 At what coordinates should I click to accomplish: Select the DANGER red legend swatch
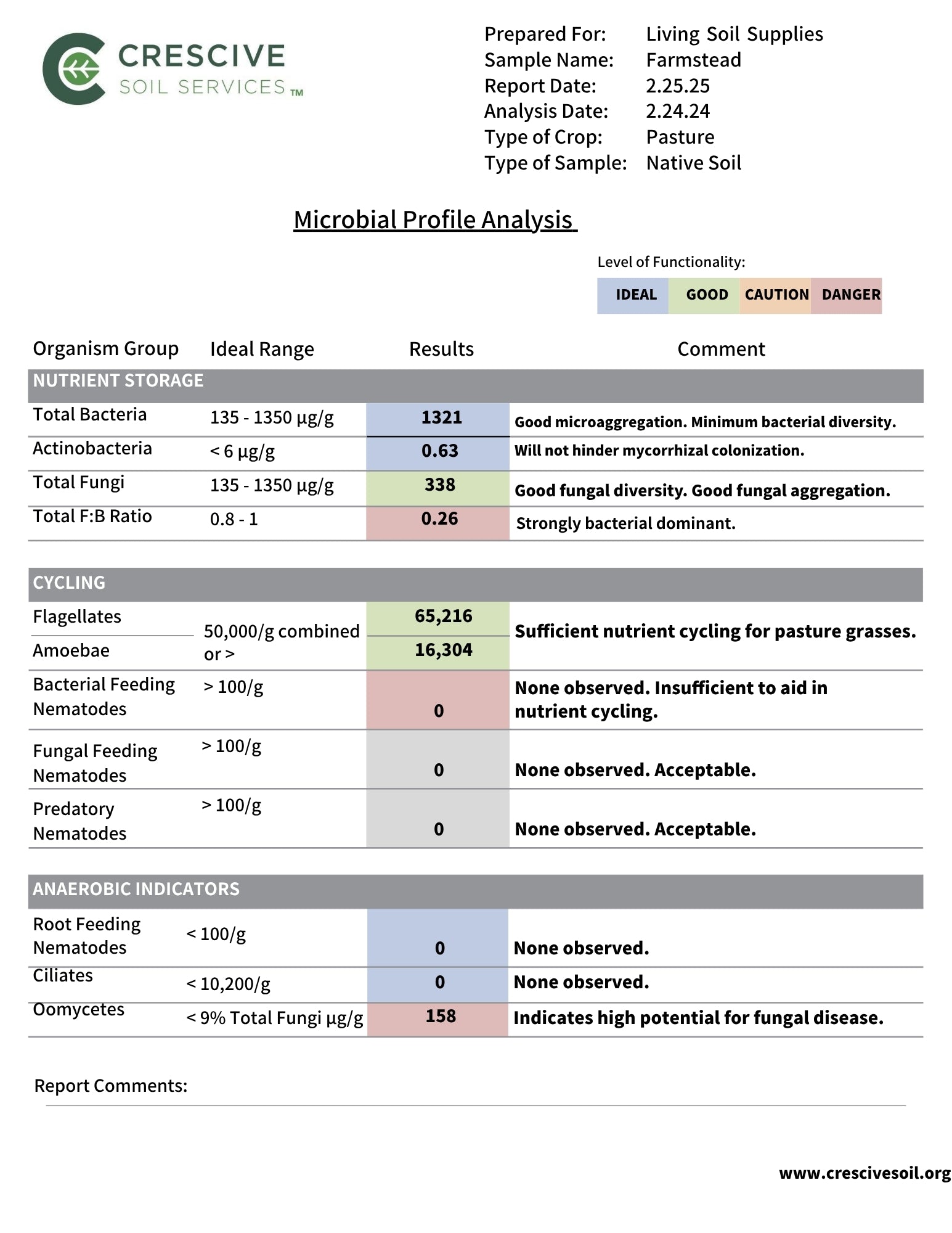click(x=847, y=295)
